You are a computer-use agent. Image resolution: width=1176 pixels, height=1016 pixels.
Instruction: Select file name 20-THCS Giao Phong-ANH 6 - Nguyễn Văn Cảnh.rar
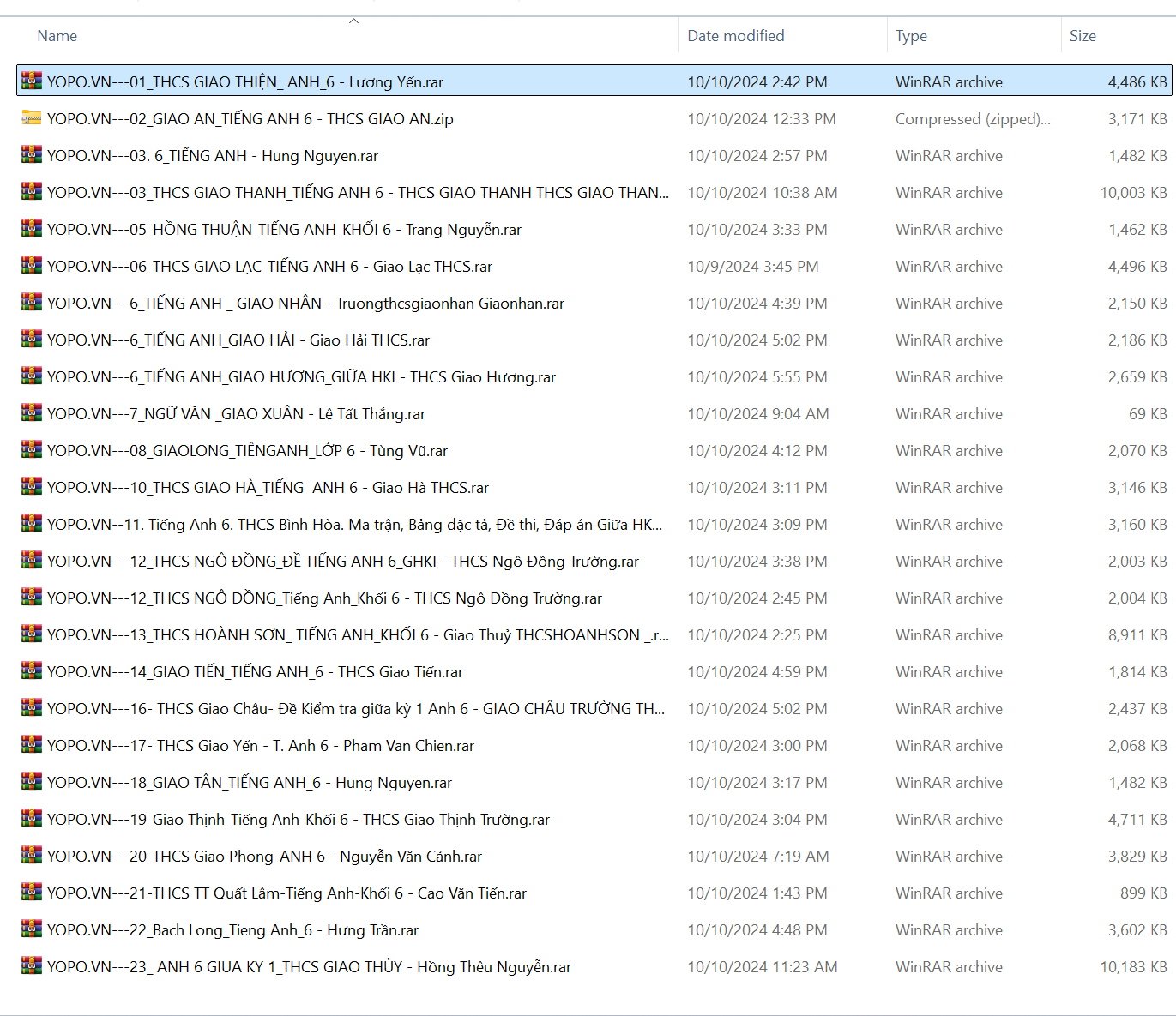tap(264, 857)
